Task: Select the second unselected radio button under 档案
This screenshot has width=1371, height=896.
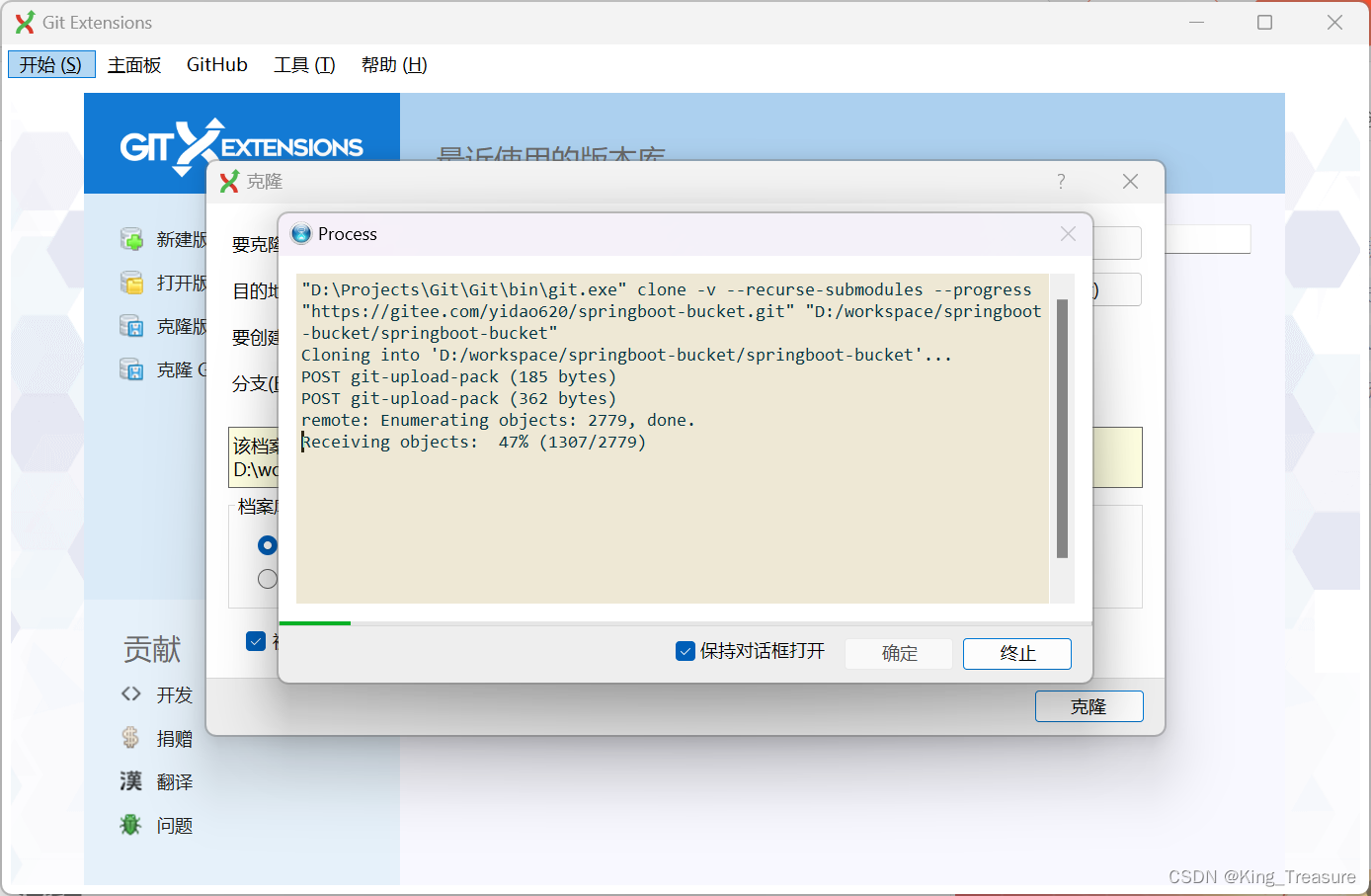Action: [x=268, y=579]
